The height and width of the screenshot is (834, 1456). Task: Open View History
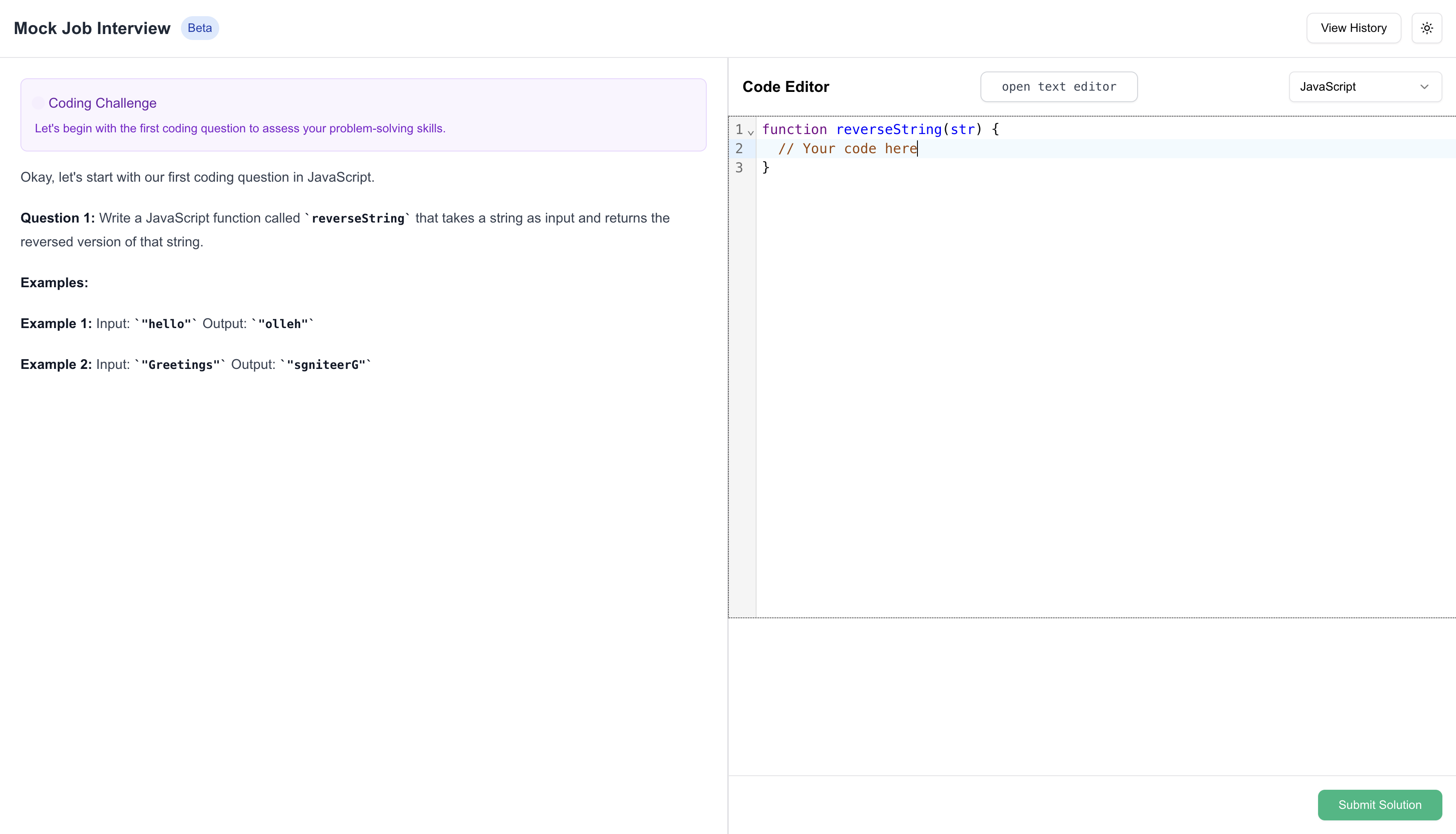point(1353,28)
